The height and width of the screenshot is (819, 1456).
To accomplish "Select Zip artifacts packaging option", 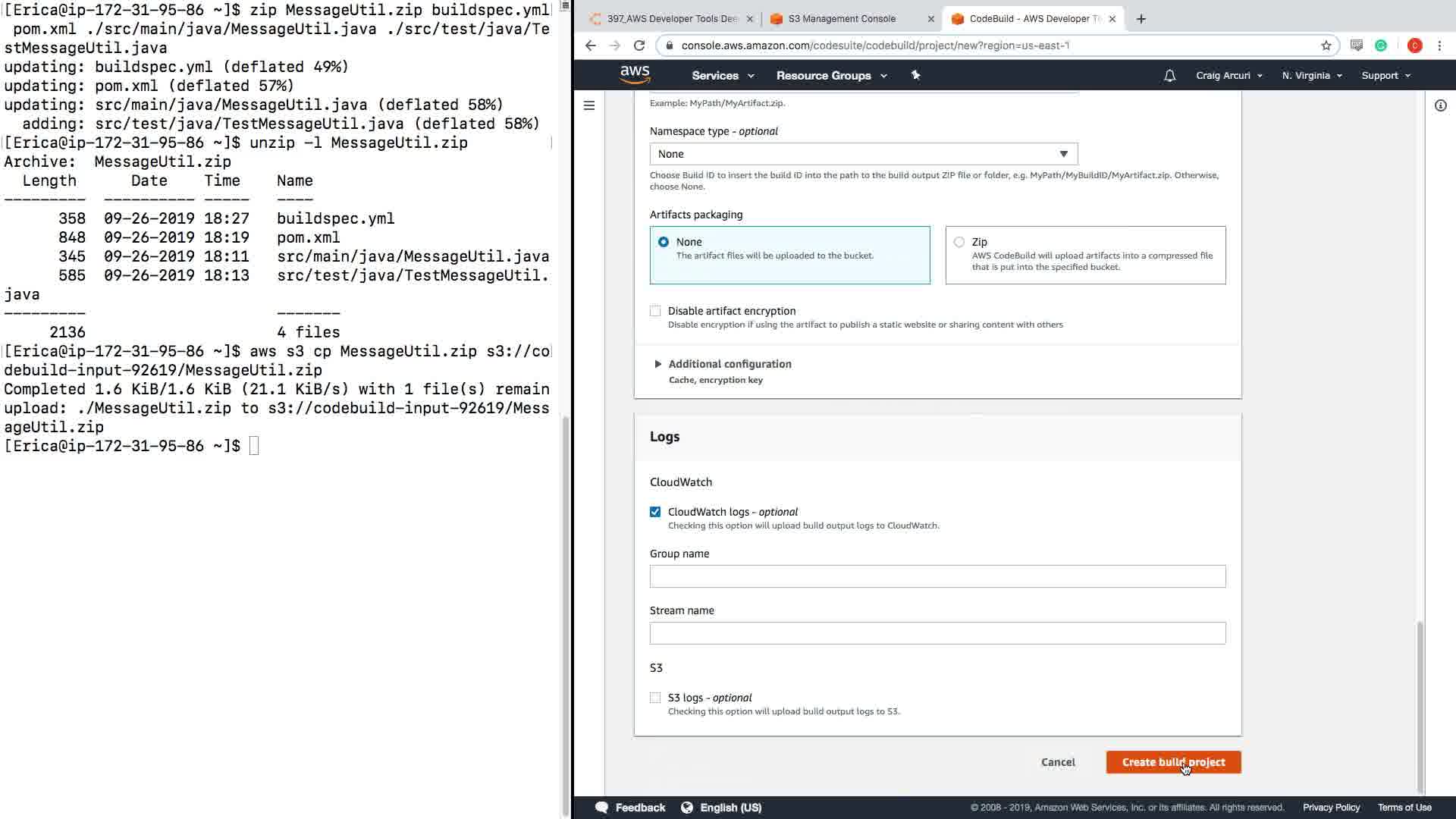I will 959,242.
